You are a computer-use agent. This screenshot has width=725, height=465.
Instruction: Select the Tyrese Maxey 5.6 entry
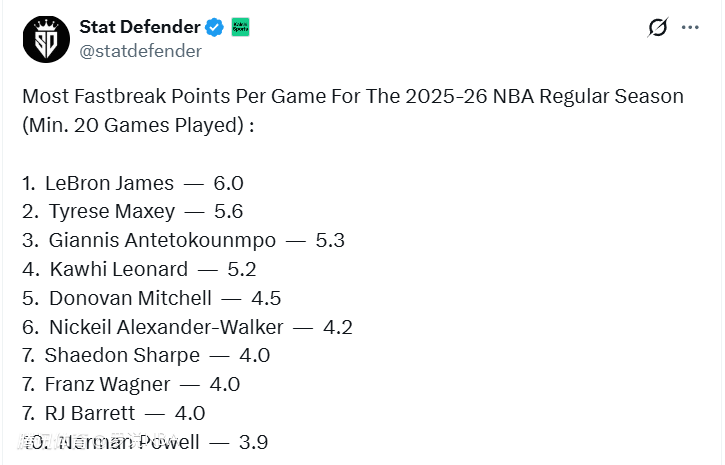(133, 212)
